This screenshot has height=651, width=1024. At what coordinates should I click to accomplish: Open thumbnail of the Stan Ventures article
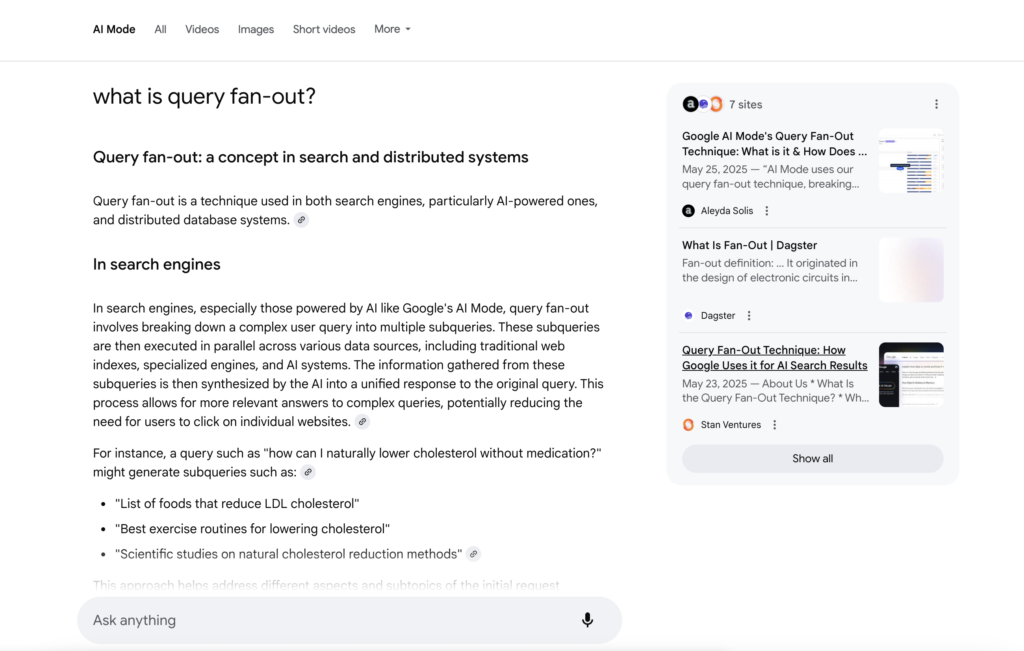point(911,375)
